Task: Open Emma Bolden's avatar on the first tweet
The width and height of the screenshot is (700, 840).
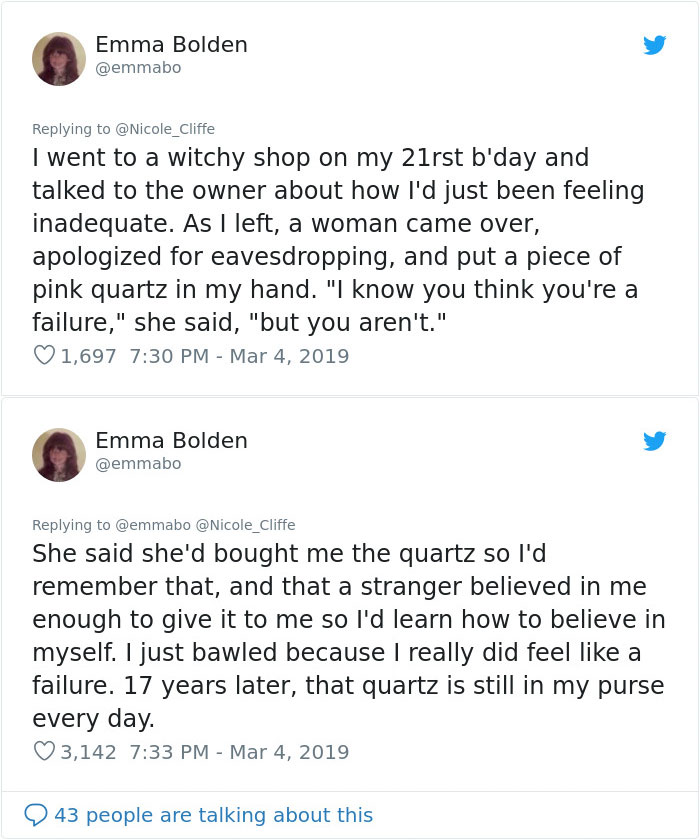Action: tap(59, 58)
